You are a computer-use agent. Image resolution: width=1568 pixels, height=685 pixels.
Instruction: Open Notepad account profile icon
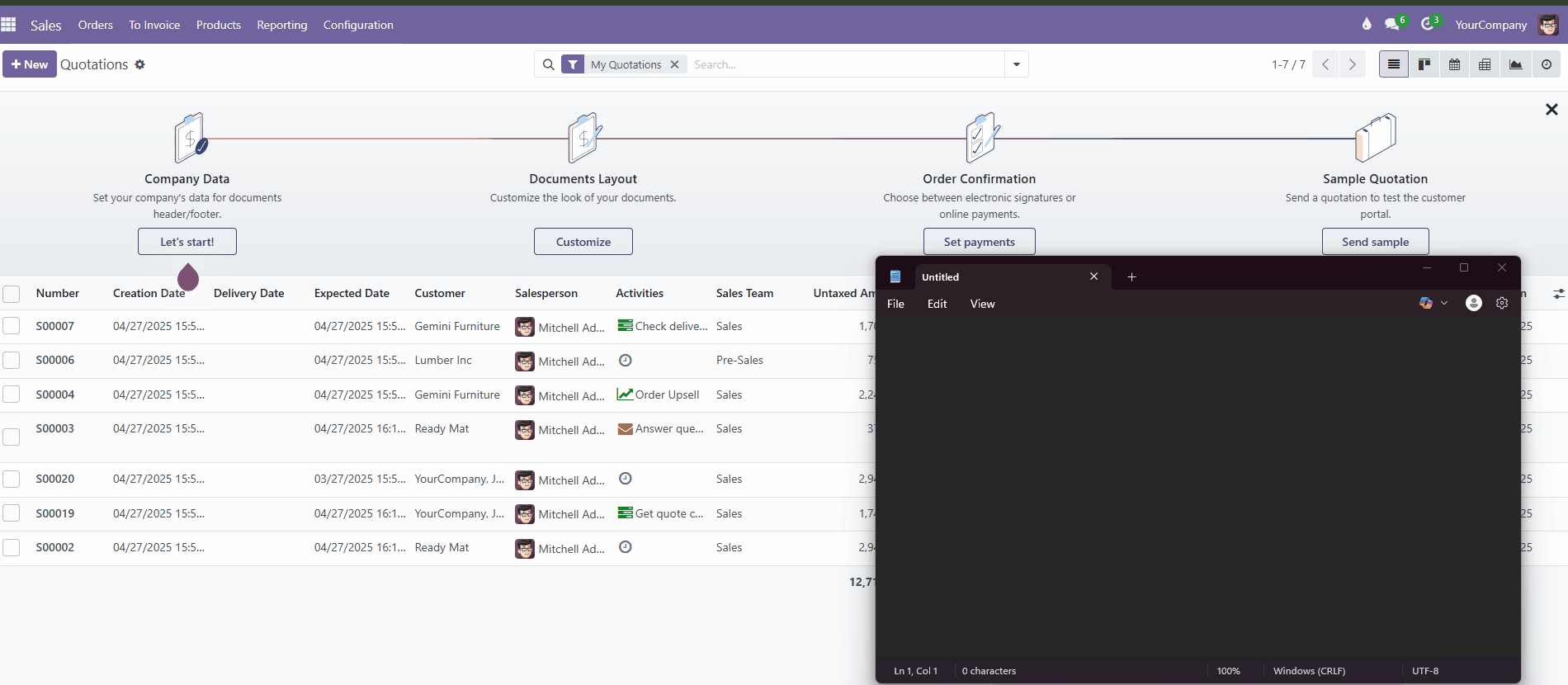coord(1474,303)
